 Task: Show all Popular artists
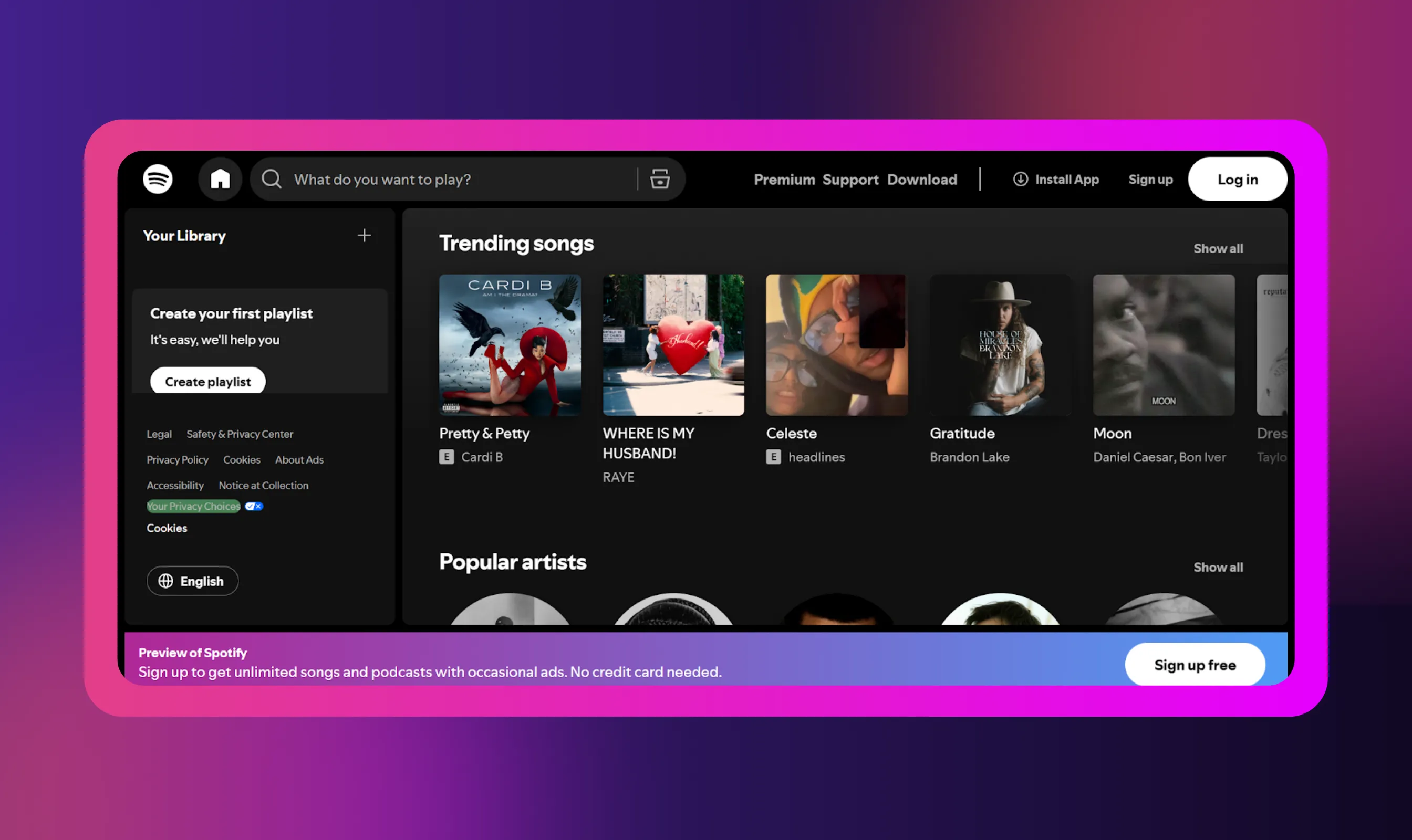[1218, 567]
